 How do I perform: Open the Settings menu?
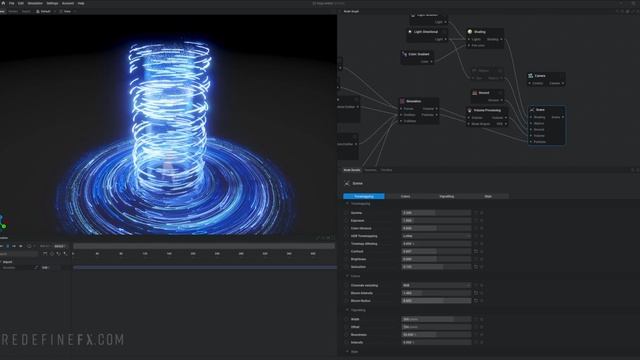click(x=52, y=3)
